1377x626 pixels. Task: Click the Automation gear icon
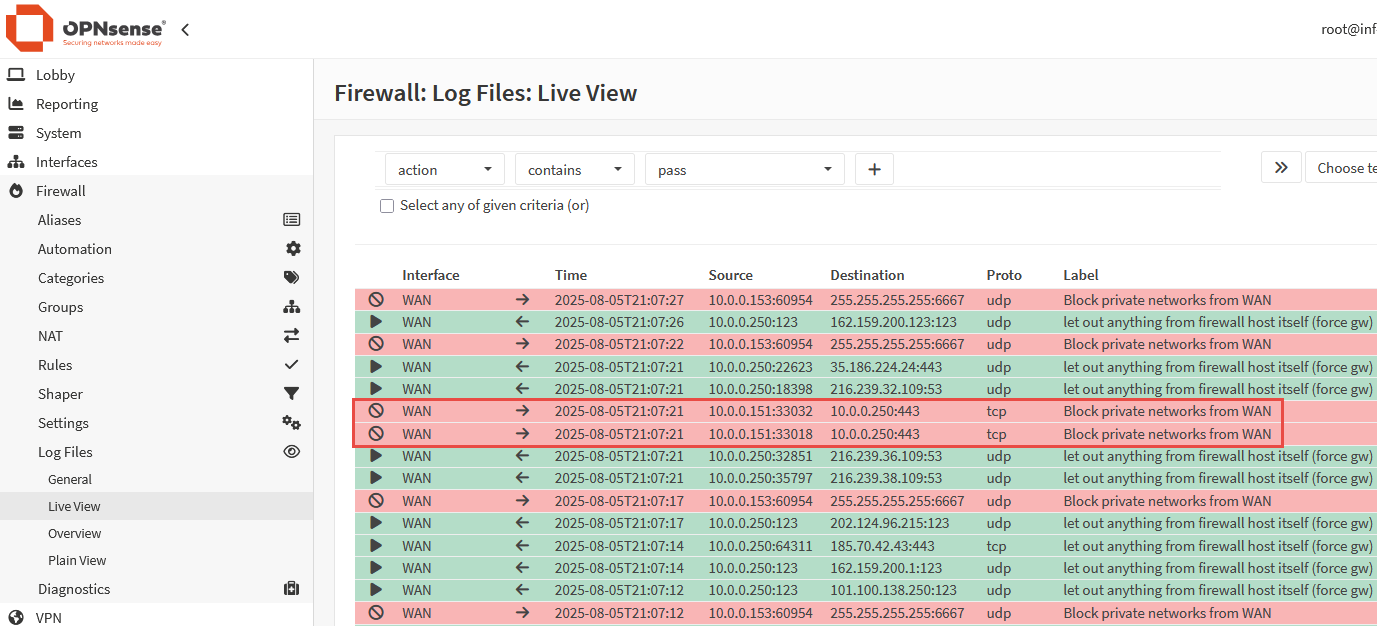click(292, 249)
